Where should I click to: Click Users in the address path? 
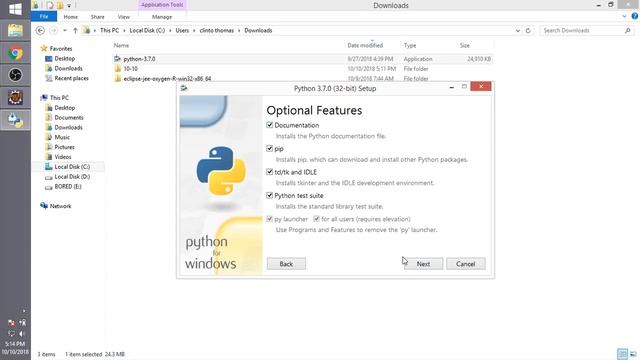[x=182, y=31]
